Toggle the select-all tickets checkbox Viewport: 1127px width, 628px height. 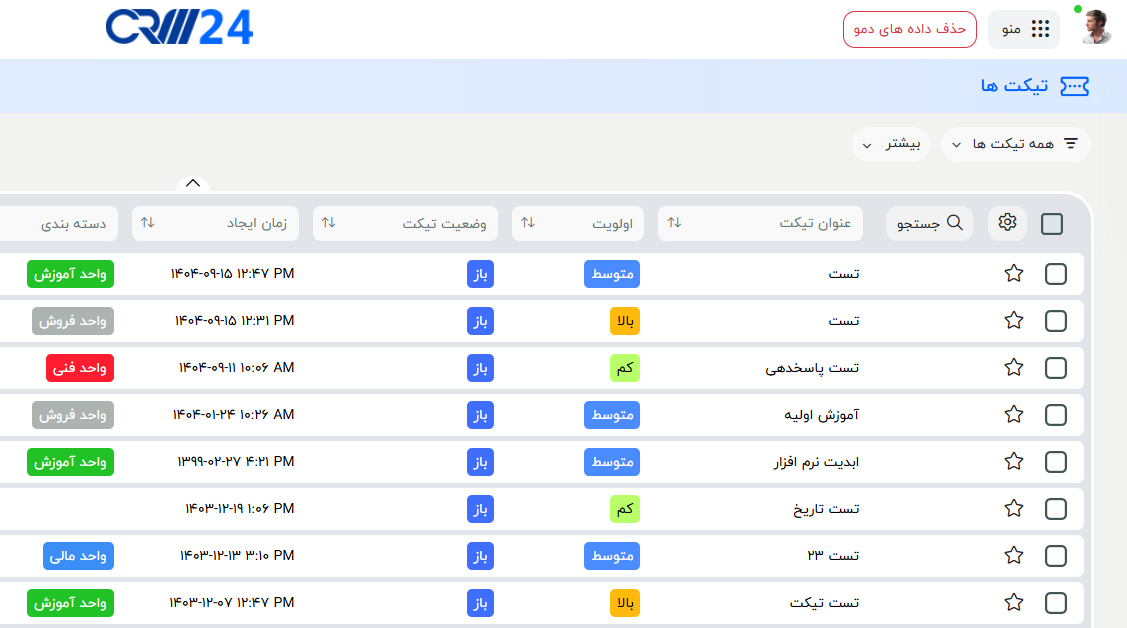coord(1052,224)
